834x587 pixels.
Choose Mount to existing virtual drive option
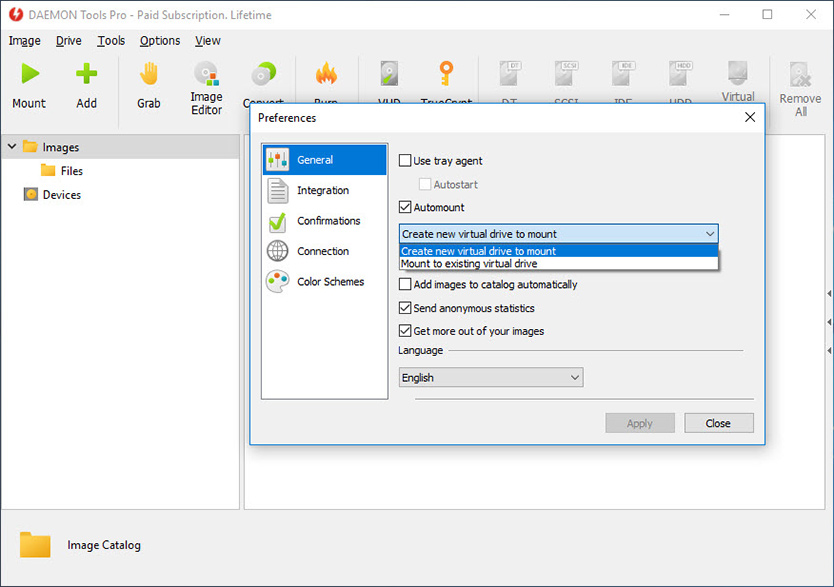[x=558, y=264]
